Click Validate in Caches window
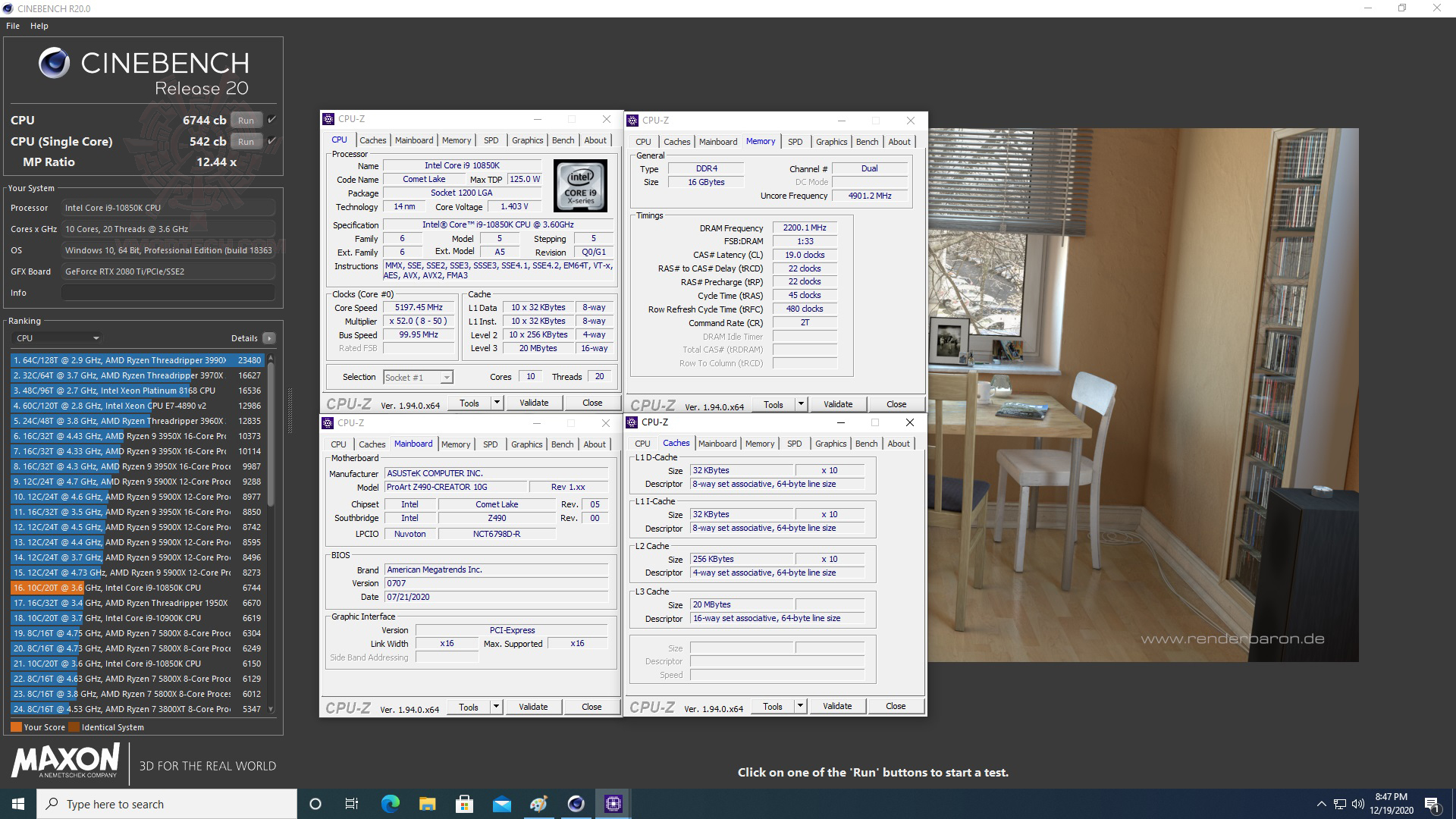1456x819 pixels. click(x=837, y=706)
